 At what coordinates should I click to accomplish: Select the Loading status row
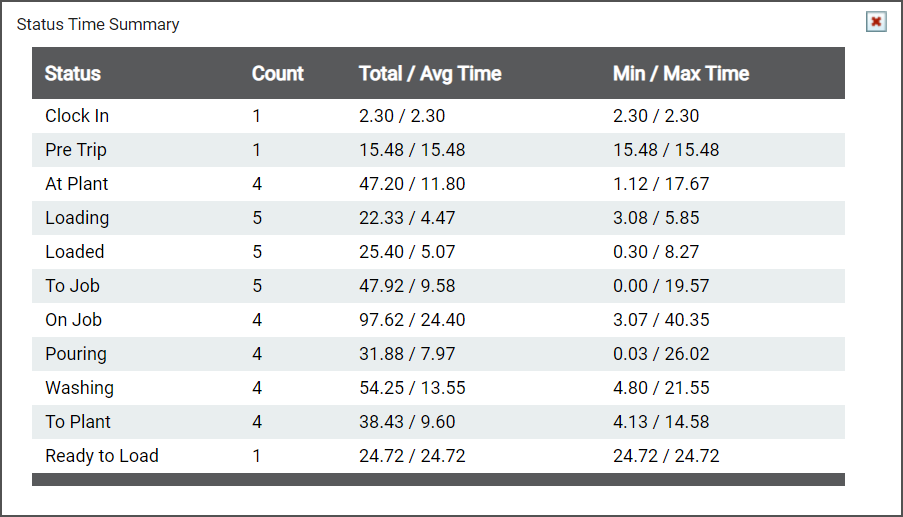click(438, 218)
